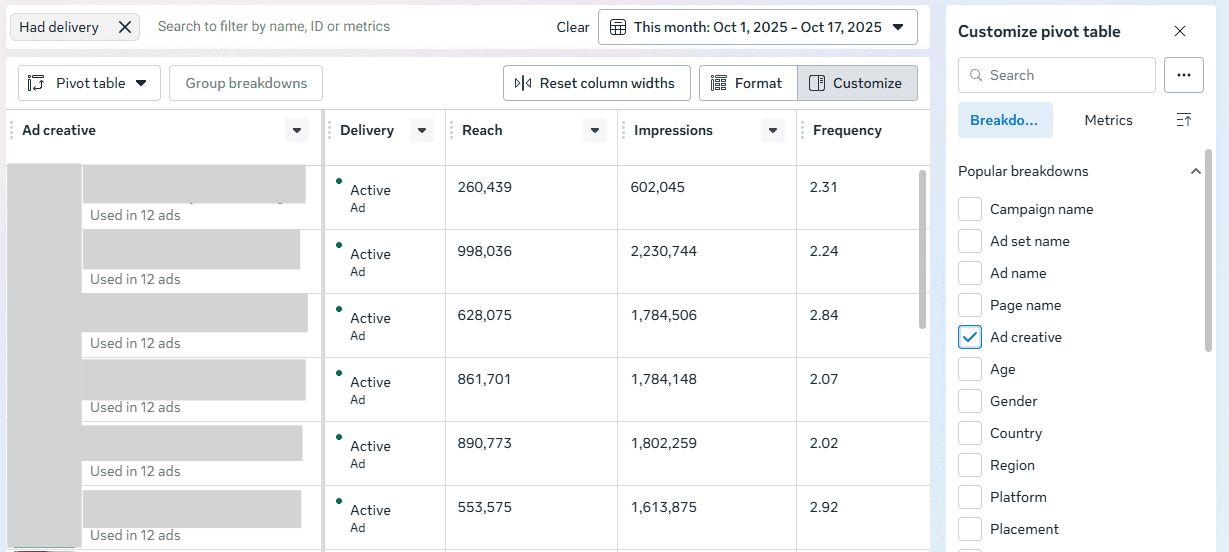Image resolution: width=1229 pixels, height=552 pixels.
Task: Open the Format options
Action: pyautogui.click(x=747, y=83)
